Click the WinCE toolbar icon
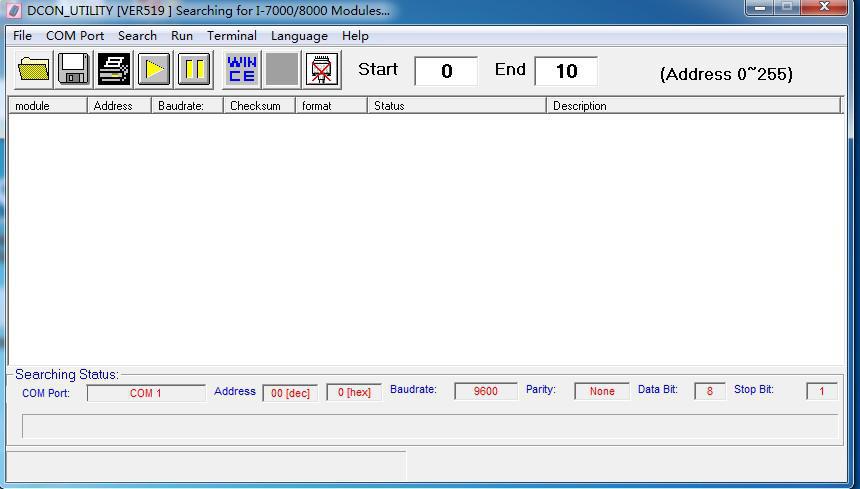The image size is (860, 489). 241,70
